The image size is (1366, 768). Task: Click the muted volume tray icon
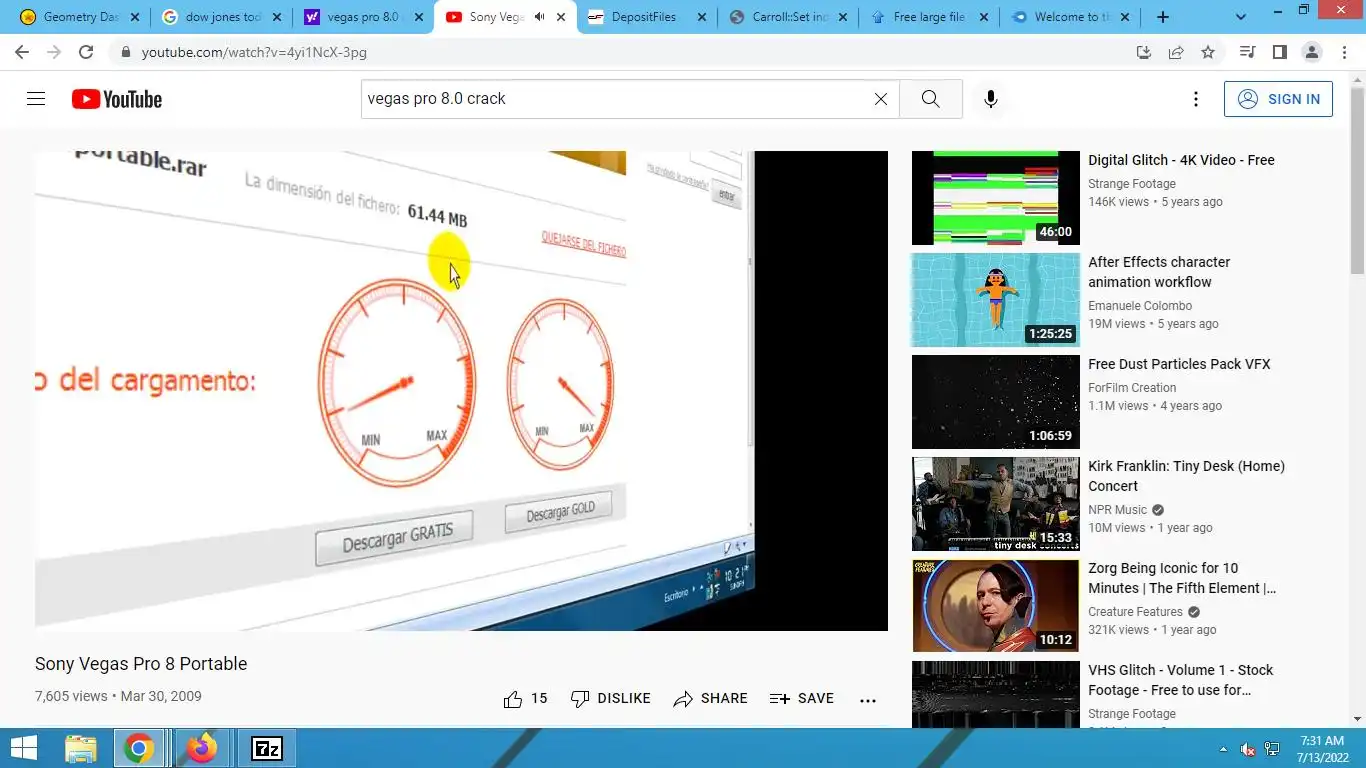pyautogui.click(x=1248, y=749)
